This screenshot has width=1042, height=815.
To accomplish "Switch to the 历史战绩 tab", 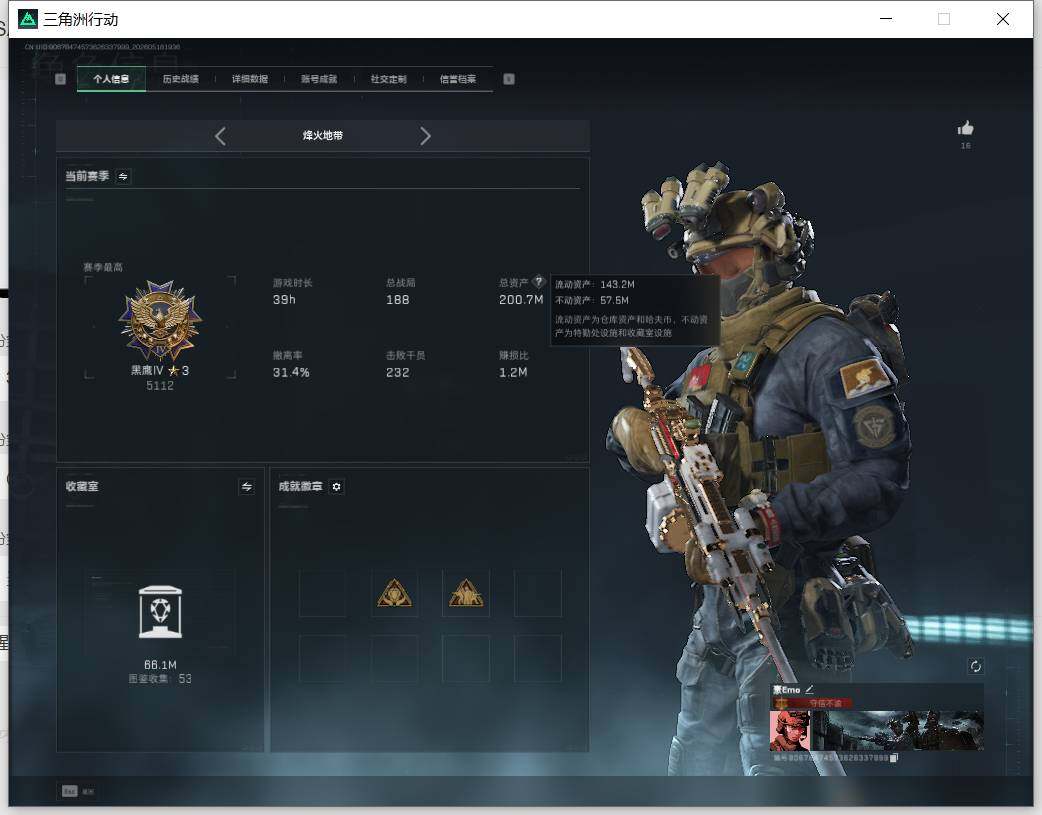I will (180, 79).
